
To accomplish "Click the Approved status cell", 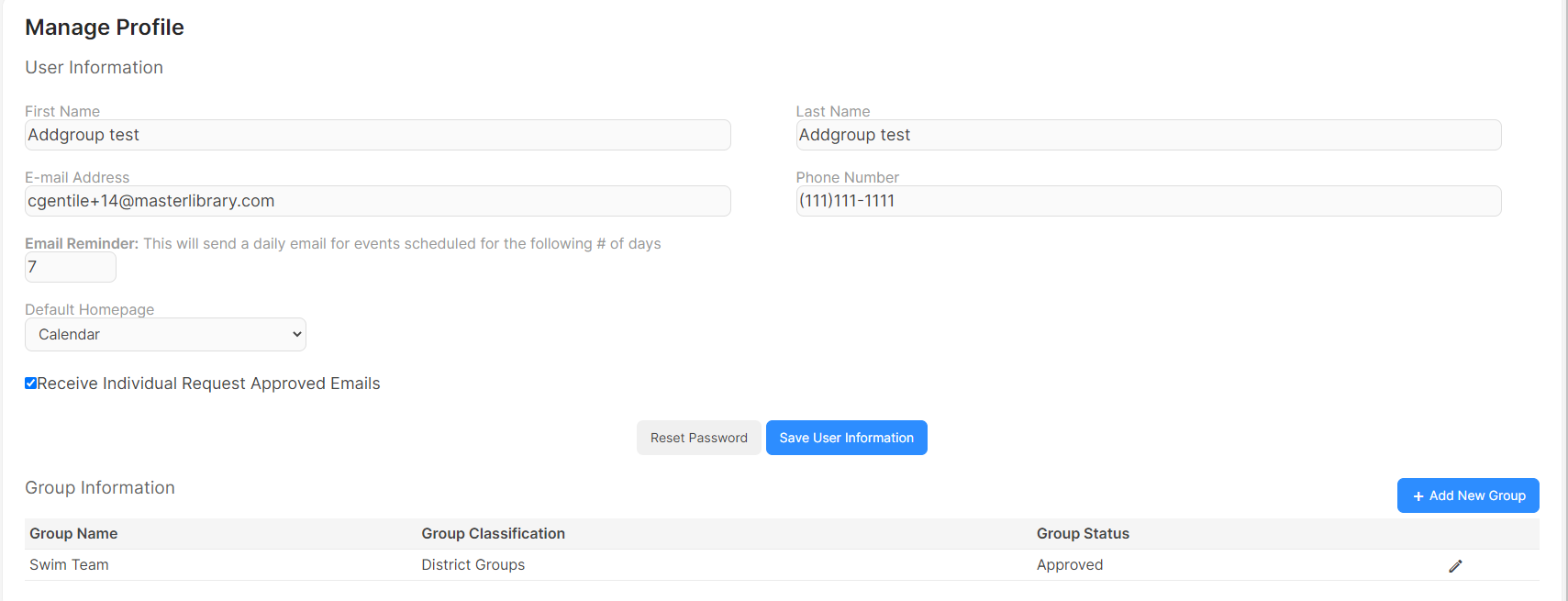I will point(1070,565).
